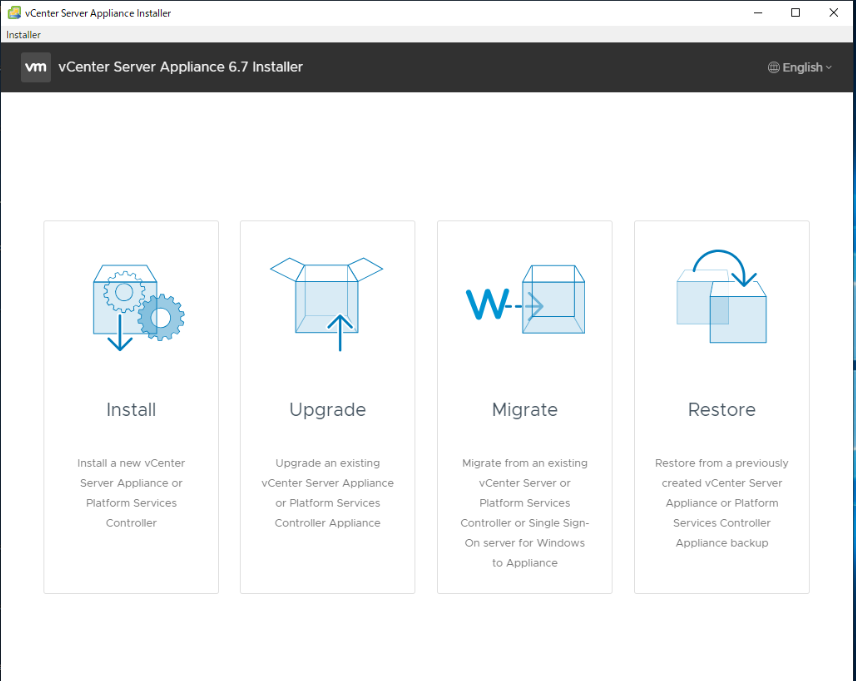Close the vCenter installer window
This screenshot has width=856, height=681.
834,13
